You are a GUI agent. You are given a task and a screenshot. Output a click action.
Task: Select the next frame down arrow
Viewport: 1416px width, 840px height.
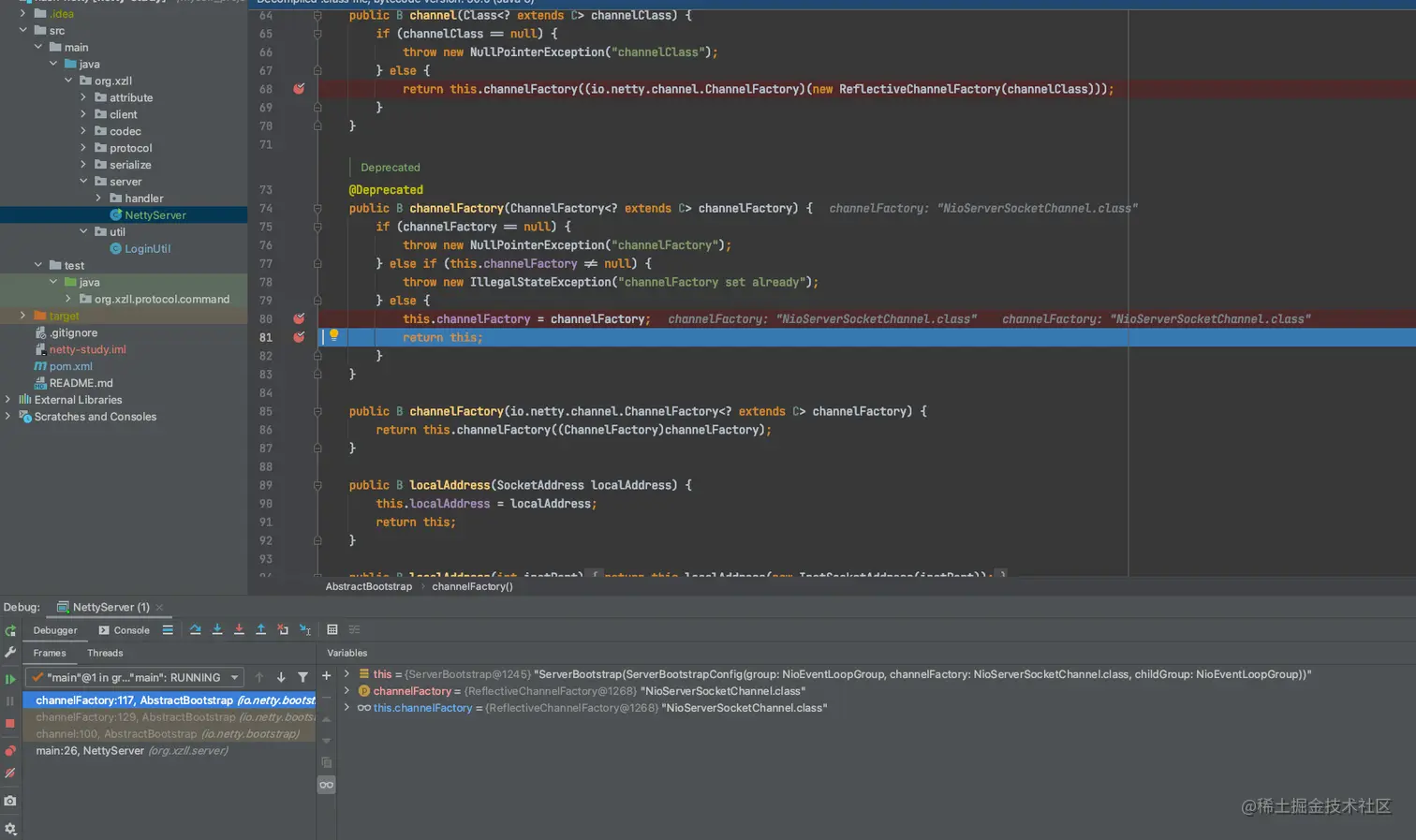click(x=281, y=677)
